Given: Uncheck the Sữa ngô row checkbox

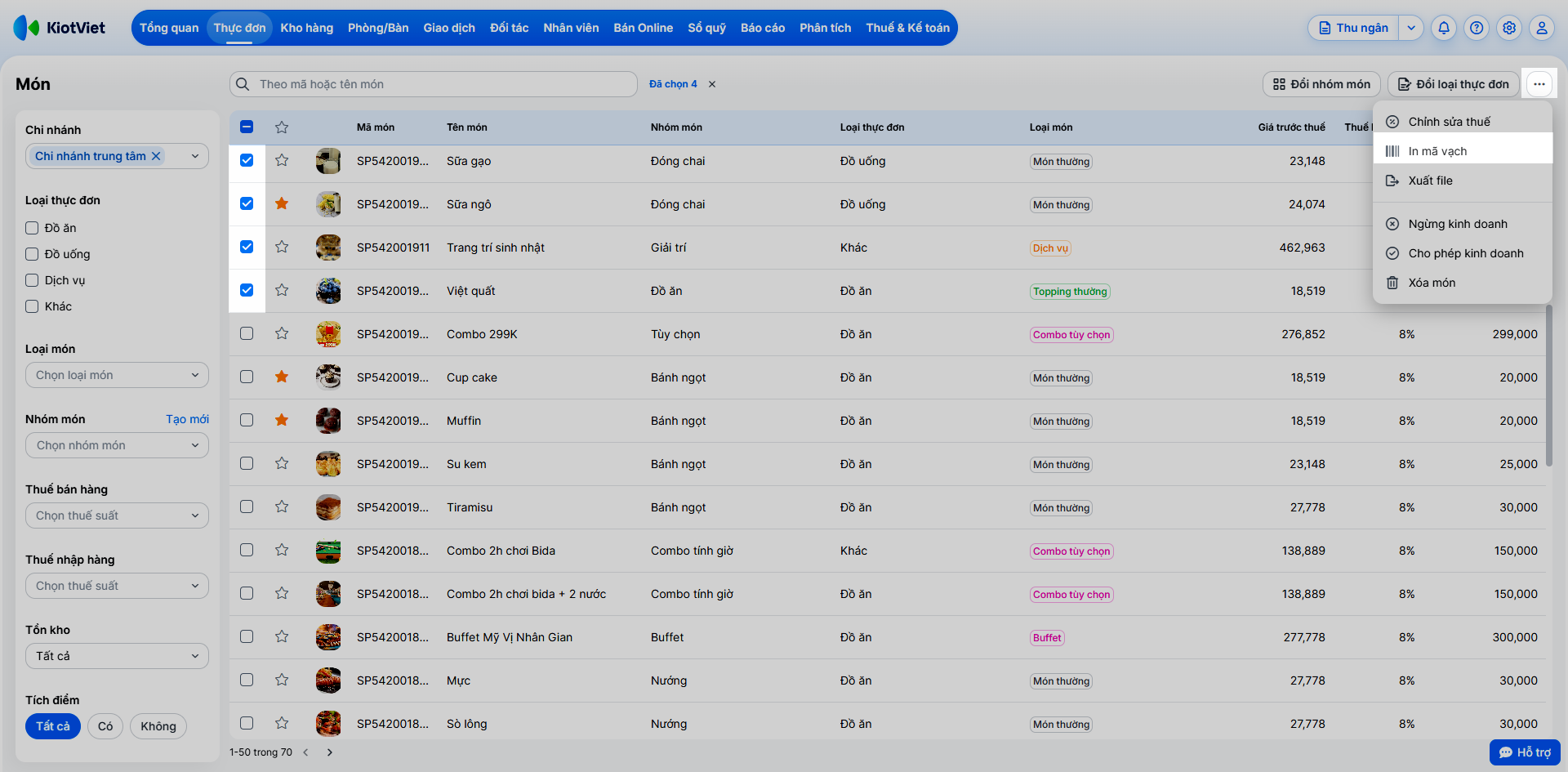Looking at the screenshot, I should coord(247,203).
